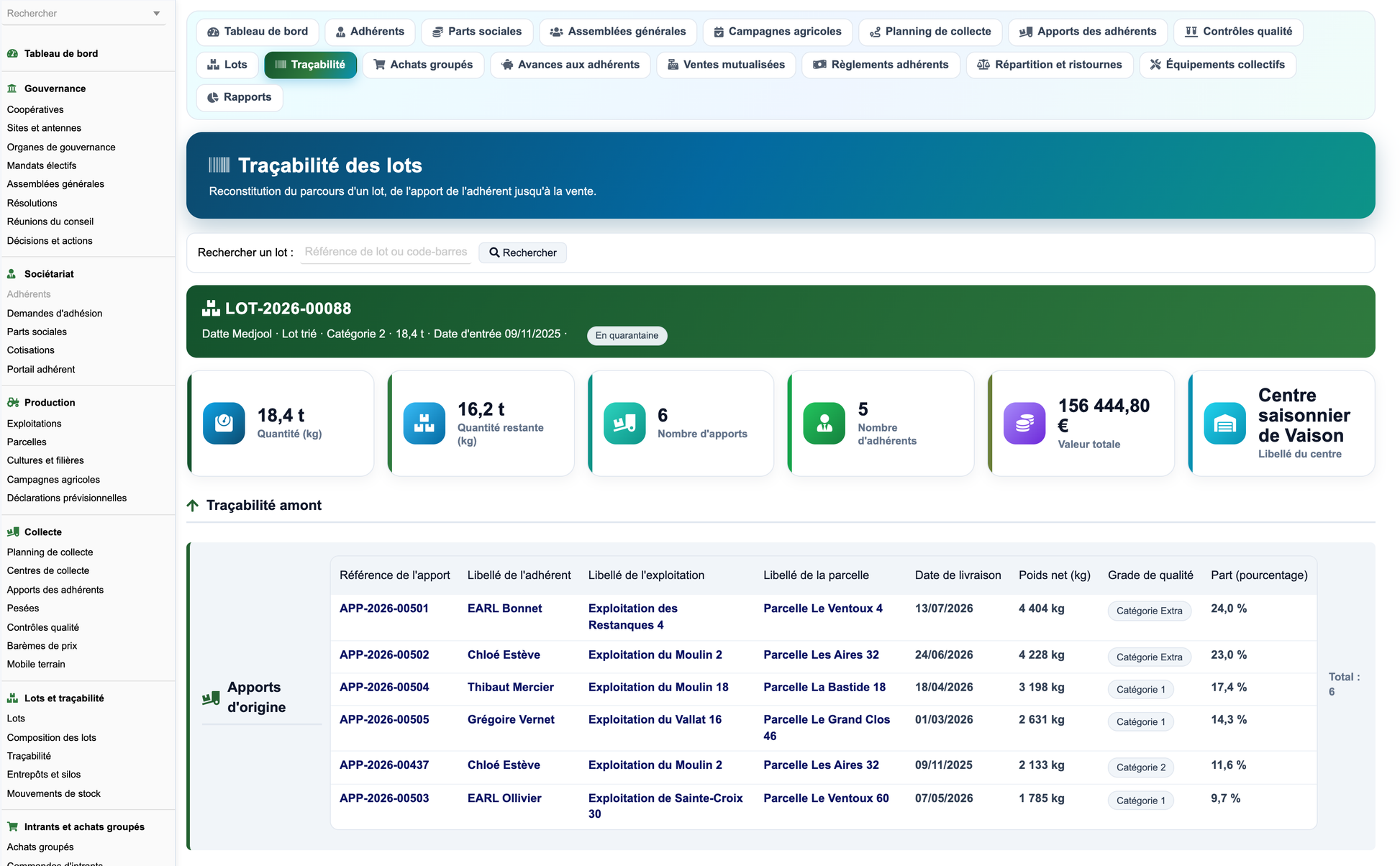1400x866 pixels.
Task: Focus the Référence de lot search field
Action: point(386,252)
